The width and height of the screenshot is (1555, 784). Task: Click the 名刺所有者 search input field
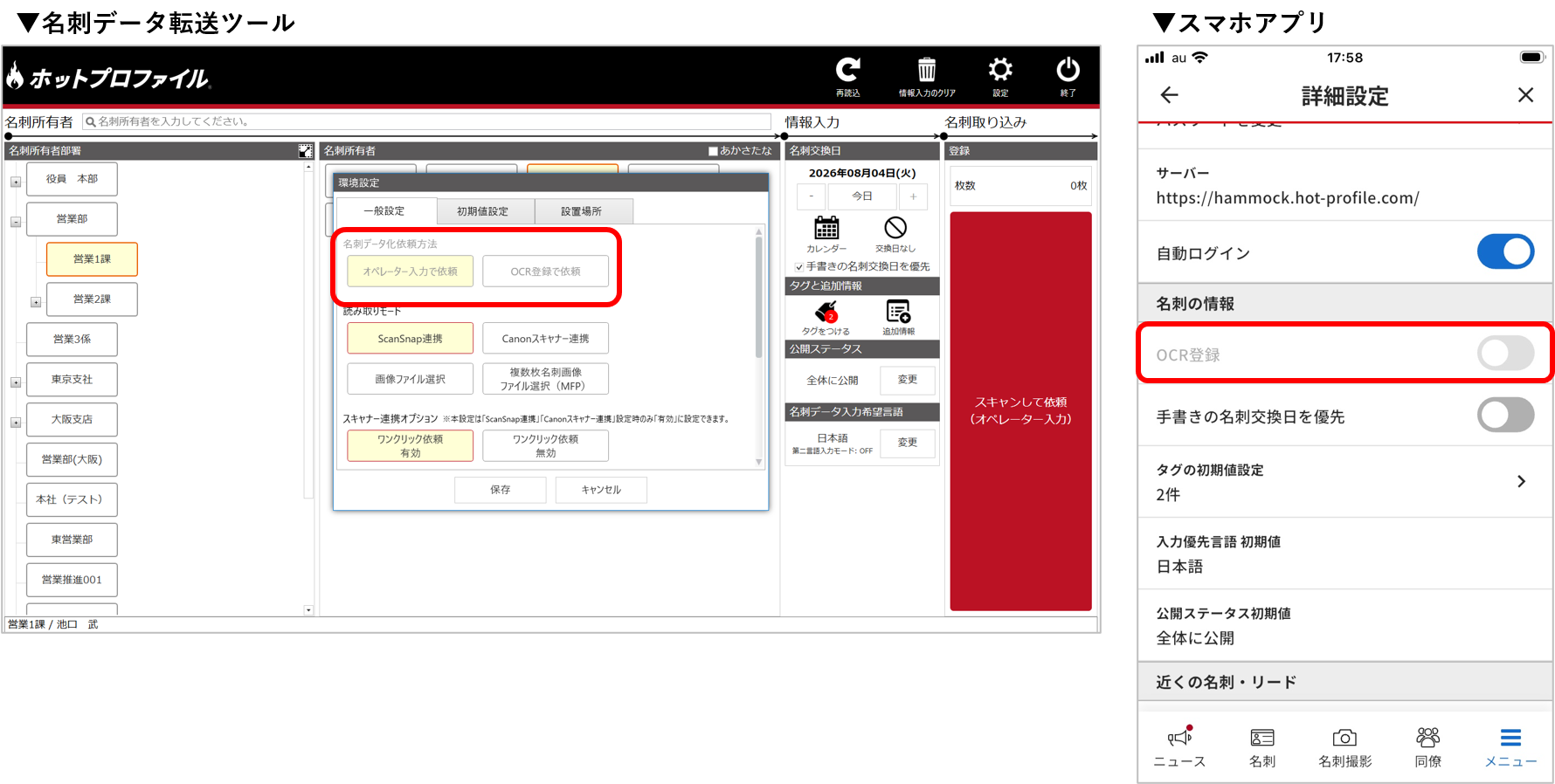point(426,122)
